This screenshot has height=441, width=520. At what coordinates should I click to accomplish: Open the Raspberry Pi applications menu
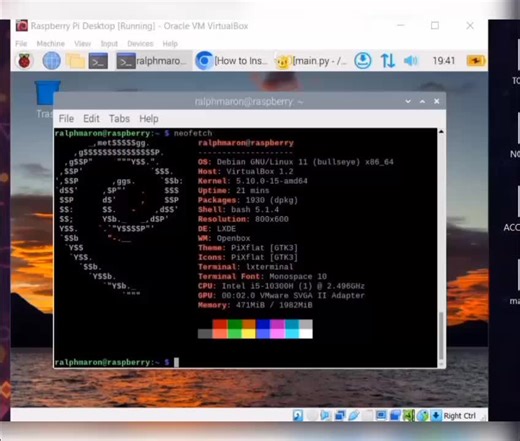24,61
